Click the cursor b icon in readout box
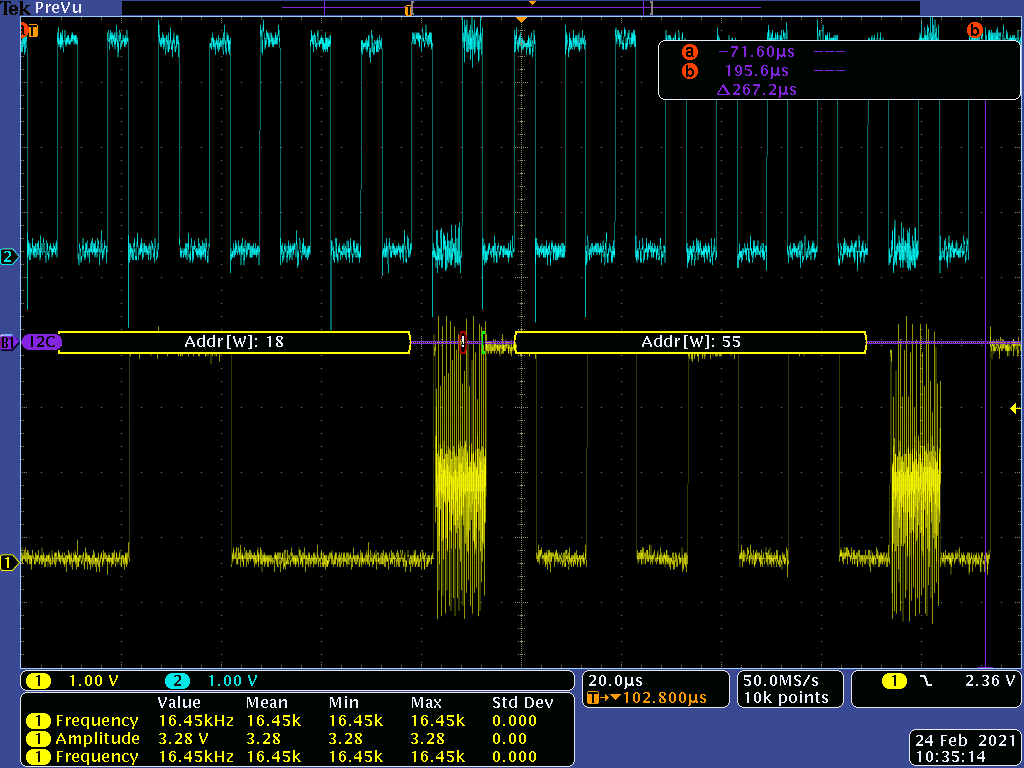The image size is (1024, 768). 689,71
